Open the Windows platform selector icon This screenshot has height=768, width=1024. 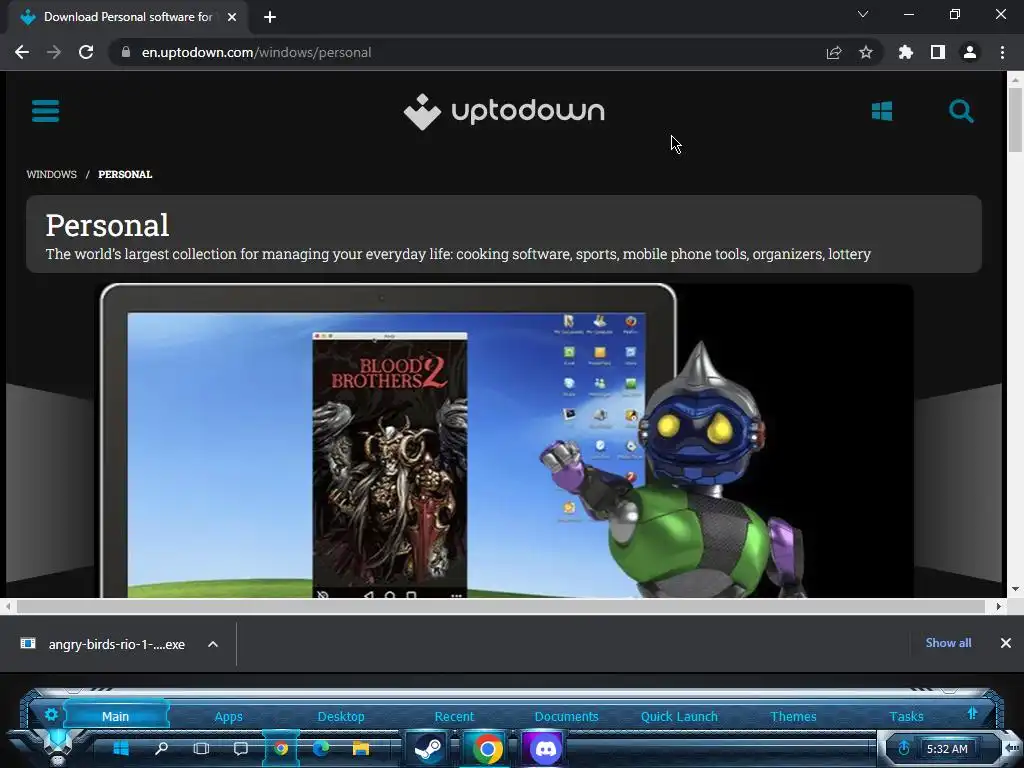882,111
